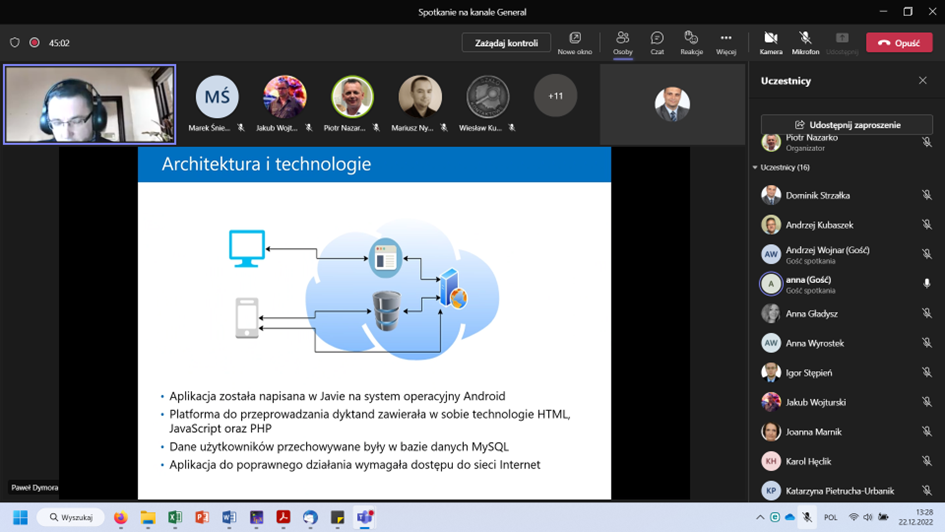Select Dominik Strzałka in participant list
Screen dimensions: 945x532
click(818, 196)
